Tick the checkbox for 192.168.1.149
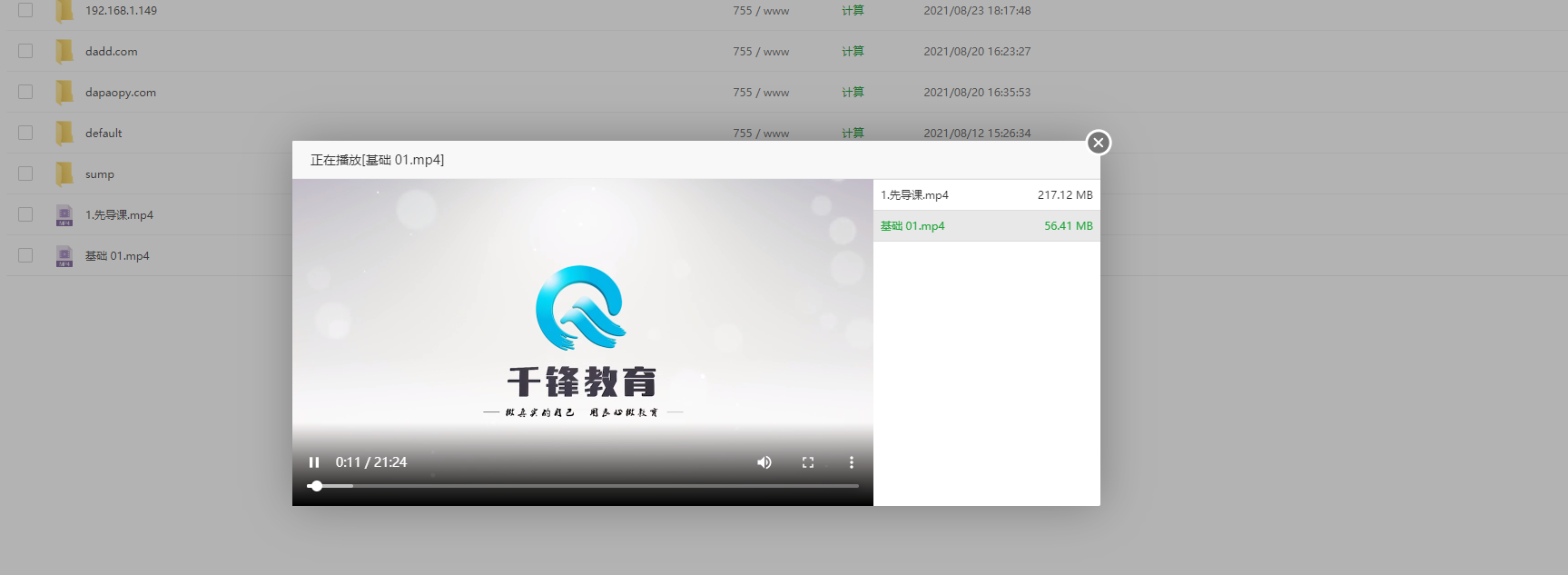The width and height of the screenshot is (1568, 575). [25, 10]
